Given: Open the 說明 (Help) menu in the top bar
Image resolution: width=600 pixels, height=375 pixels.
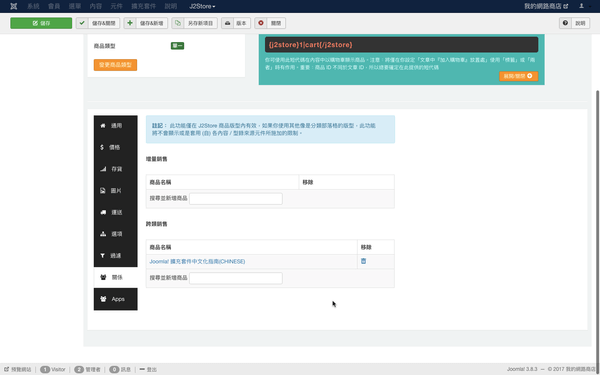Looking at the screenshot, I should point(171,6).
